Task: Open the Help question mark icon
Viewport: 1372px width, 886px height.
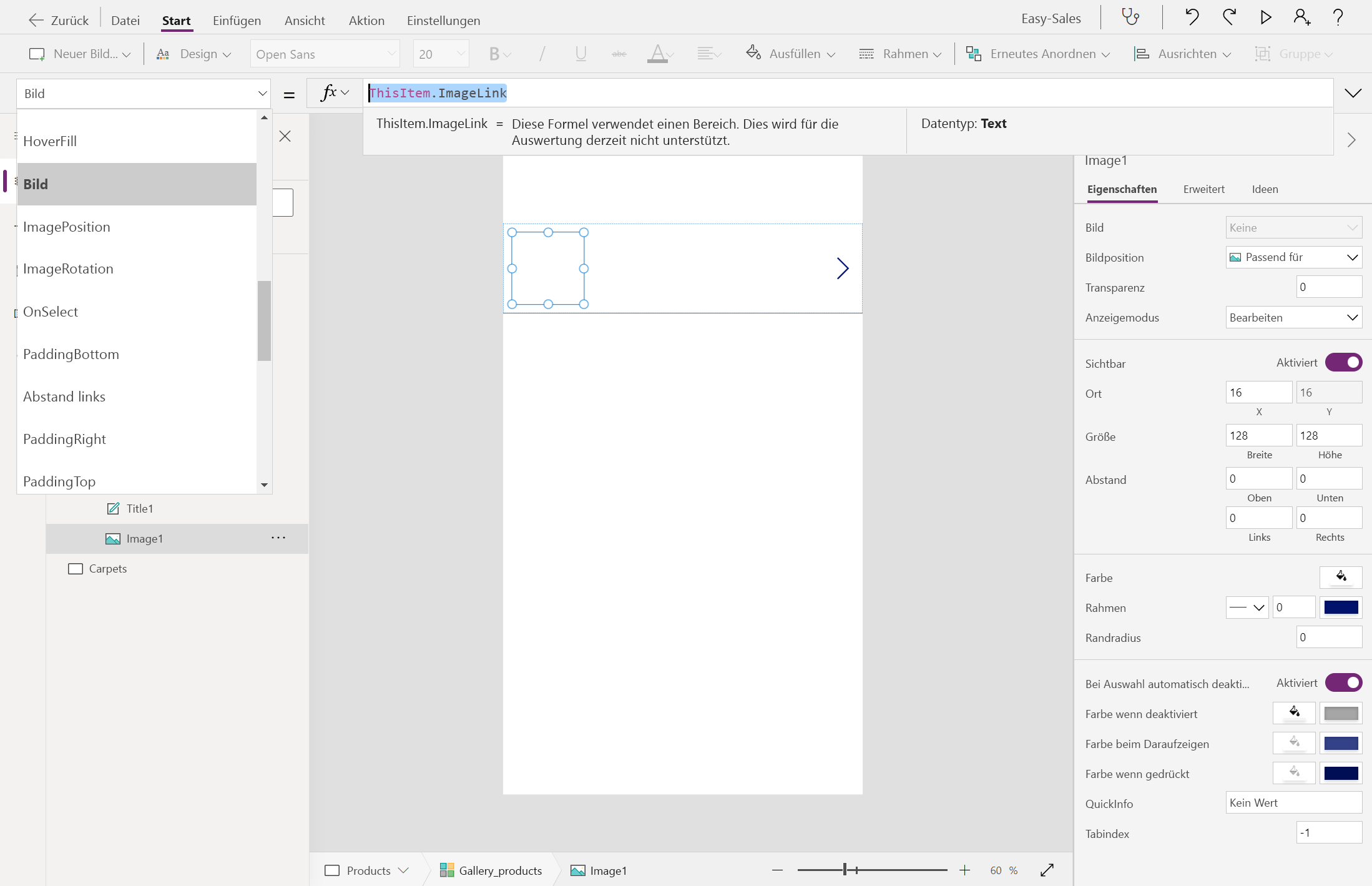Action: (1338, 17)
